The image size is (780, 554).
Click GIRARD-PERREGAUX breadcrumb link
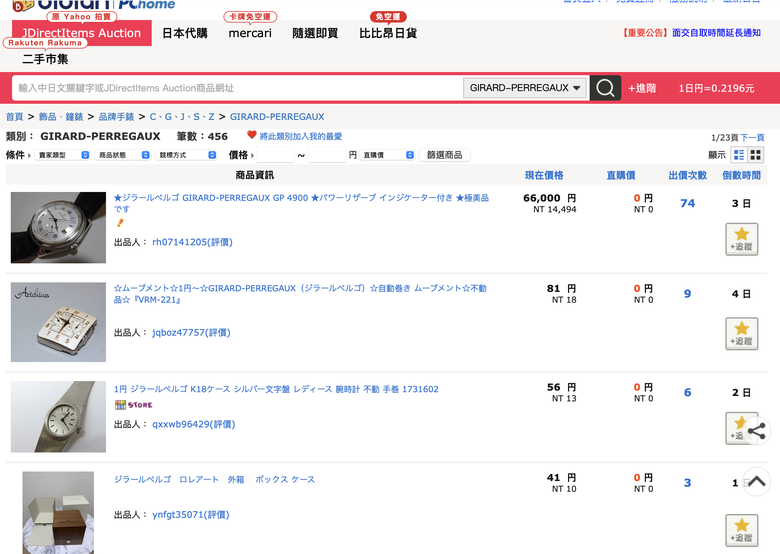pyautogui.click(x=277, y=117)
